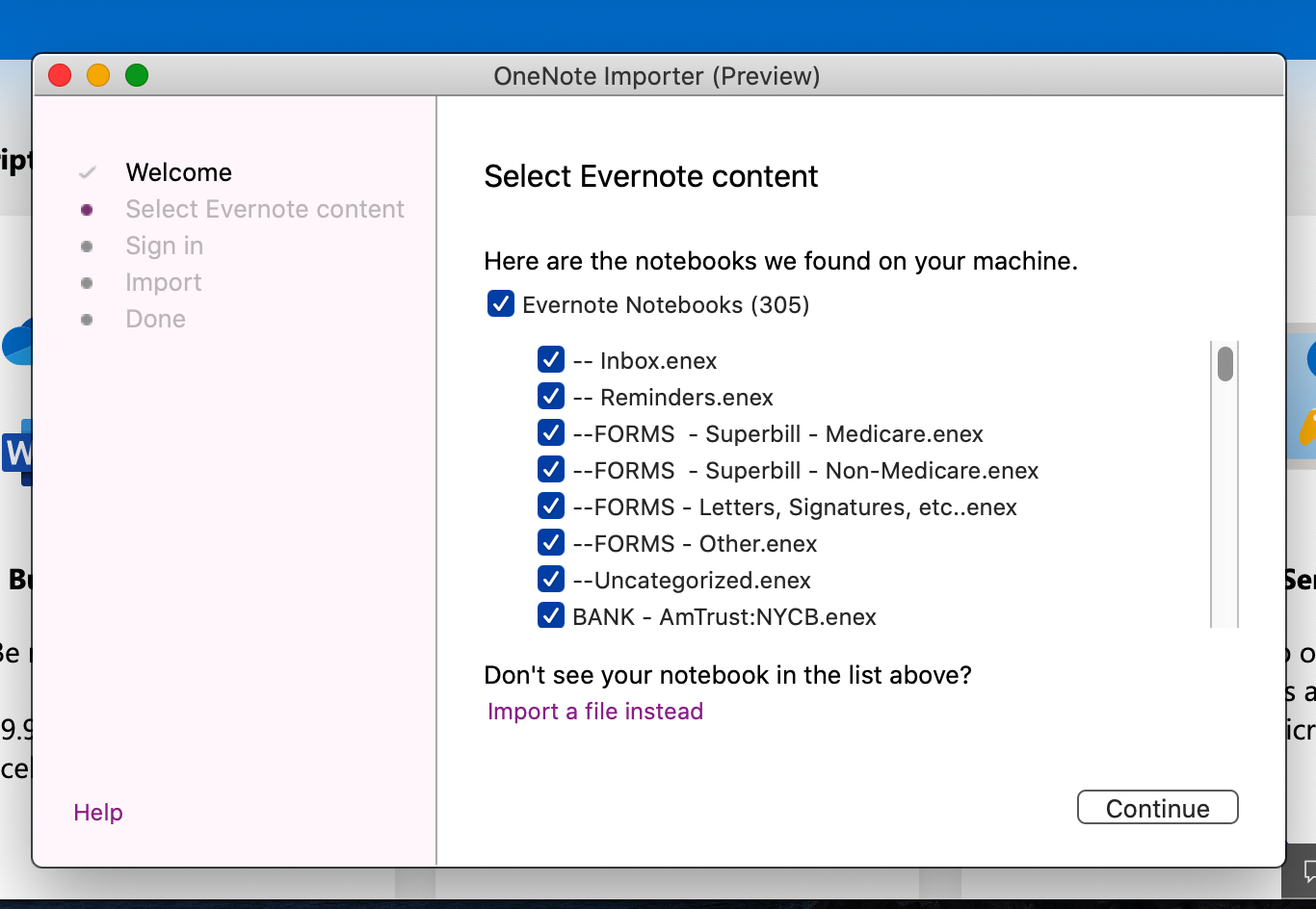
Task: Uncheck the Evernote Notebooks (305) checkbox
Action: click(x=501, y=304)
